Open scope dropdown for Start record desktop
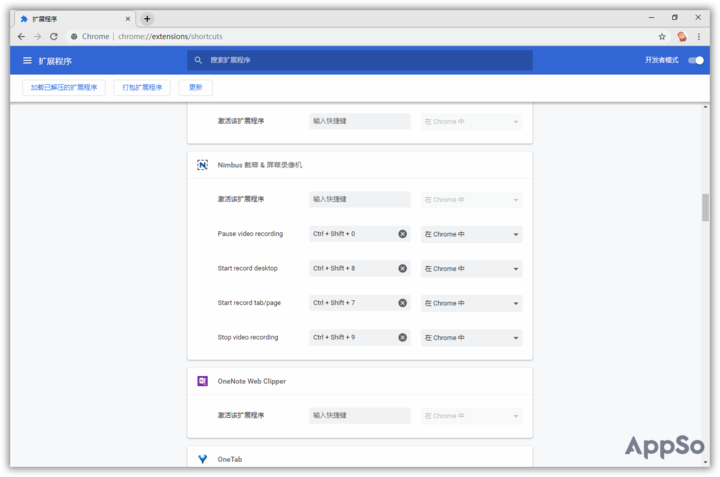Image resolution: width=720 pixels, height=477 pixels. click(472, 269)
